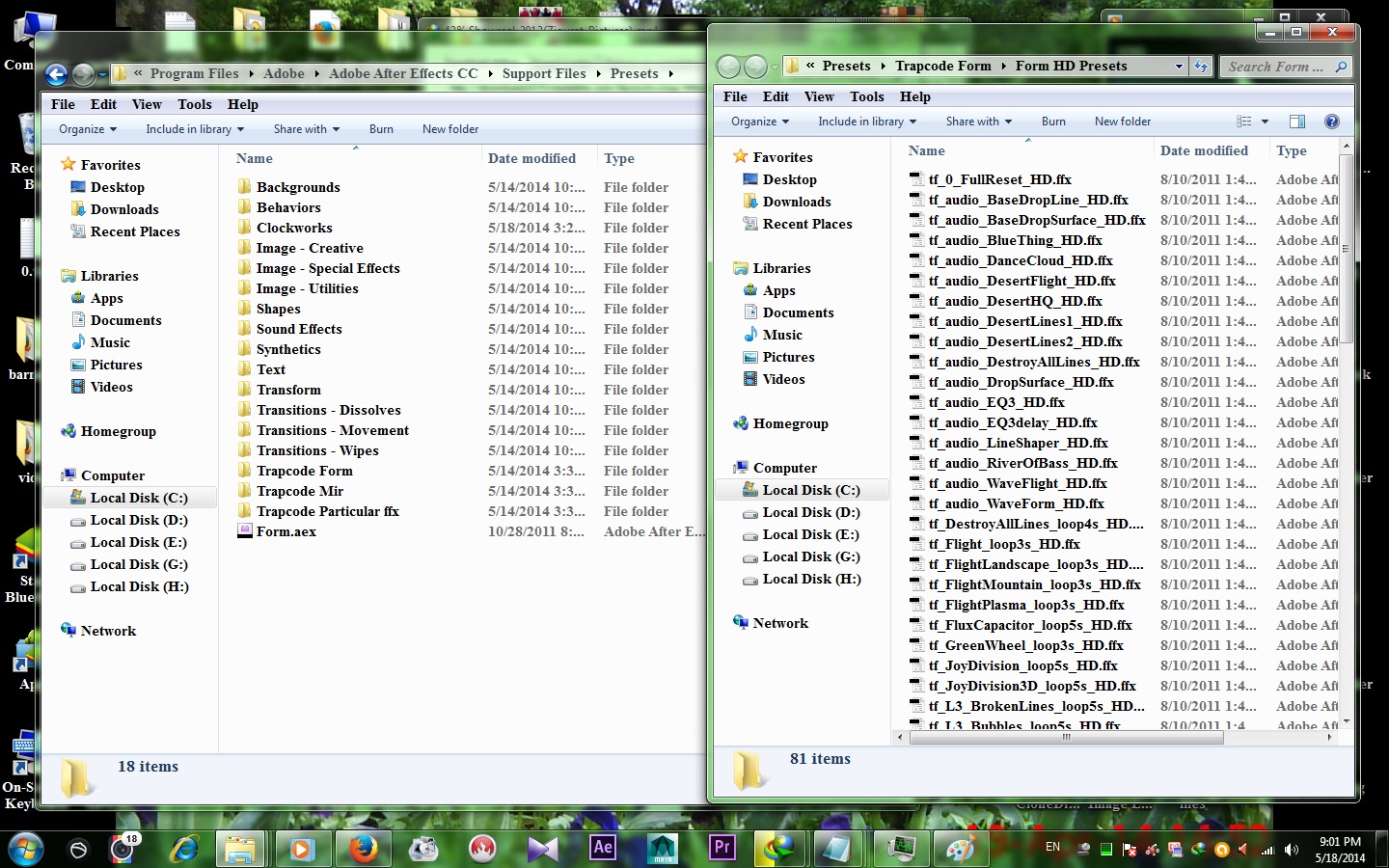The width and height of the screenshot is (1389, 868).
Task: Select the Transitions - Wipes folder
Action: tap(317, 450)
